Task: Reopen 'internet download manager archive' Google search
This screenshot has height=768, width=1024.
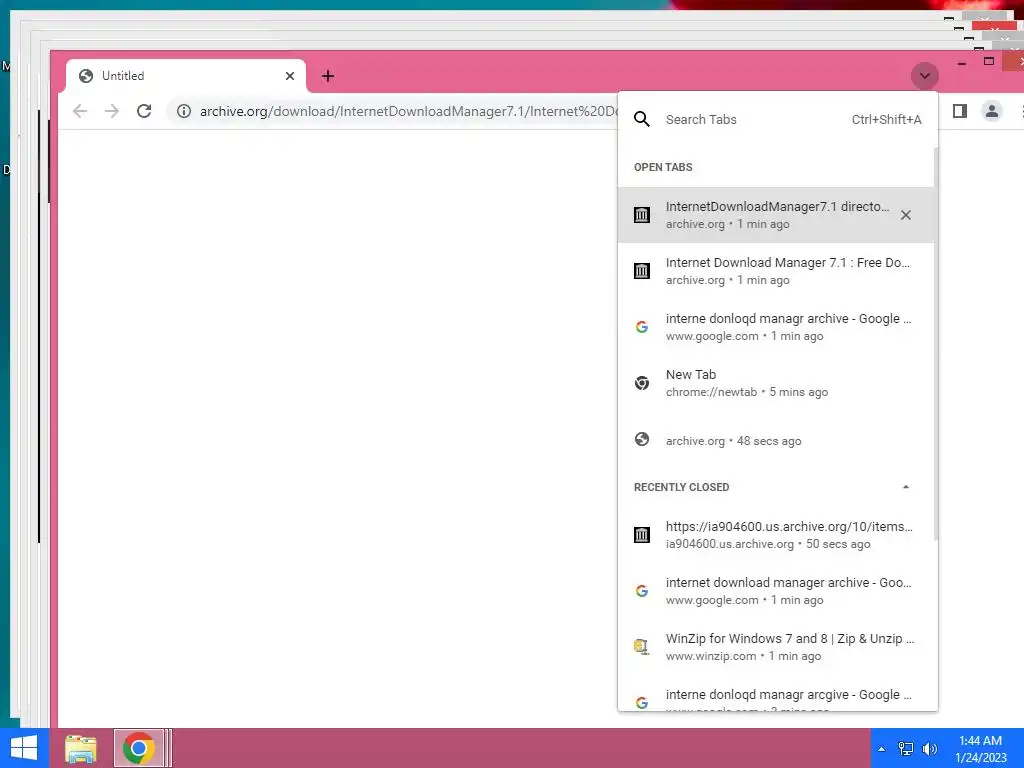Action: coord(776,591)
